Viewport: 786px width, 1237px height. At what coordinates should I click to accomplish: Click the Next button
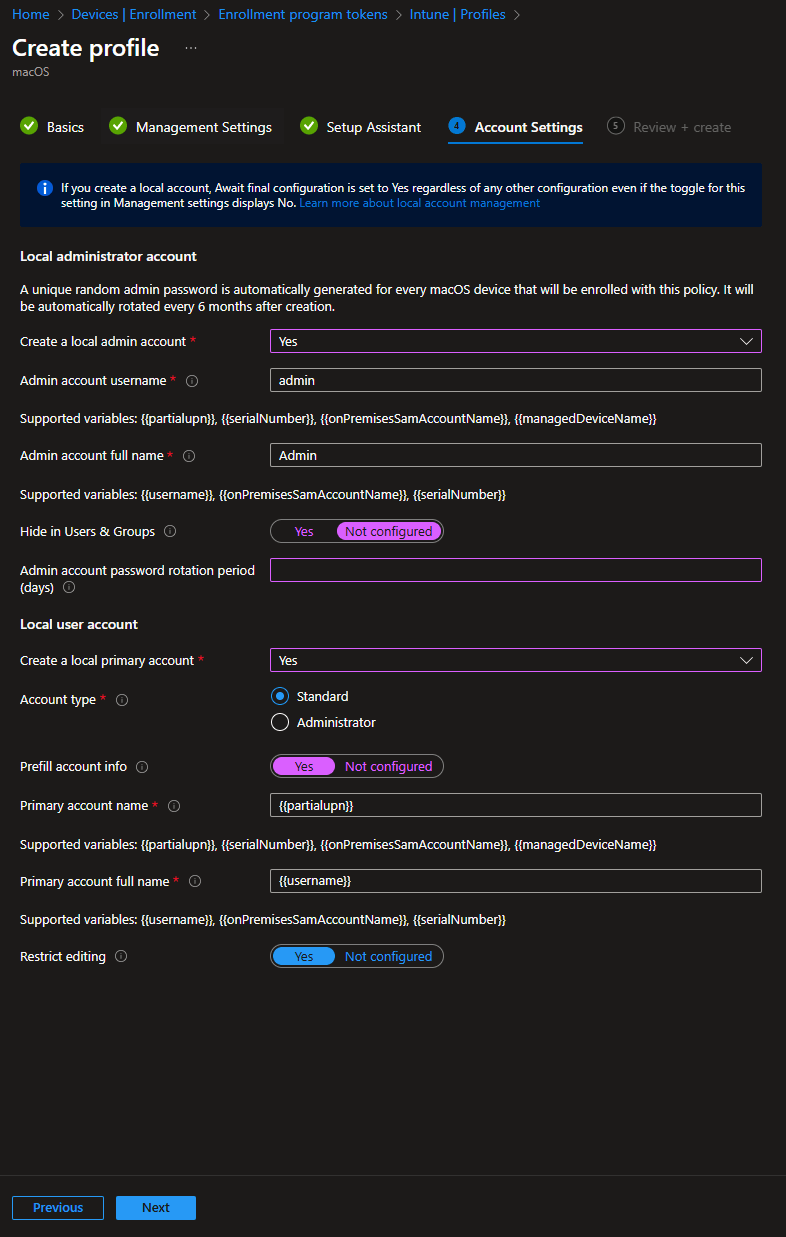pyautogui.click(x=155, y=1208)
